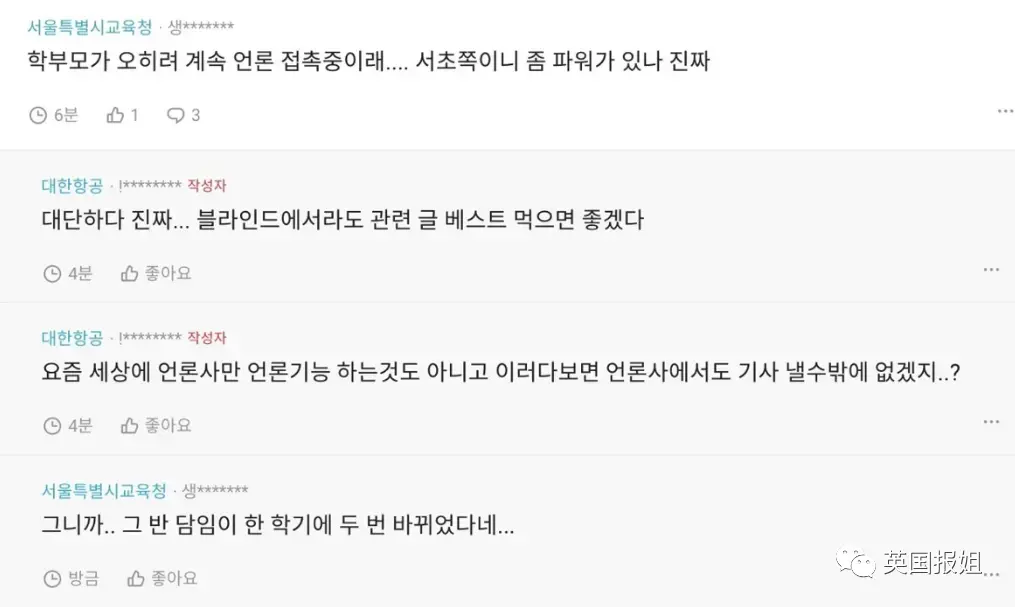Open more options on the 요즘 세상에 reply
Viewport: 1015px width, 607px height.
point(991,422)
